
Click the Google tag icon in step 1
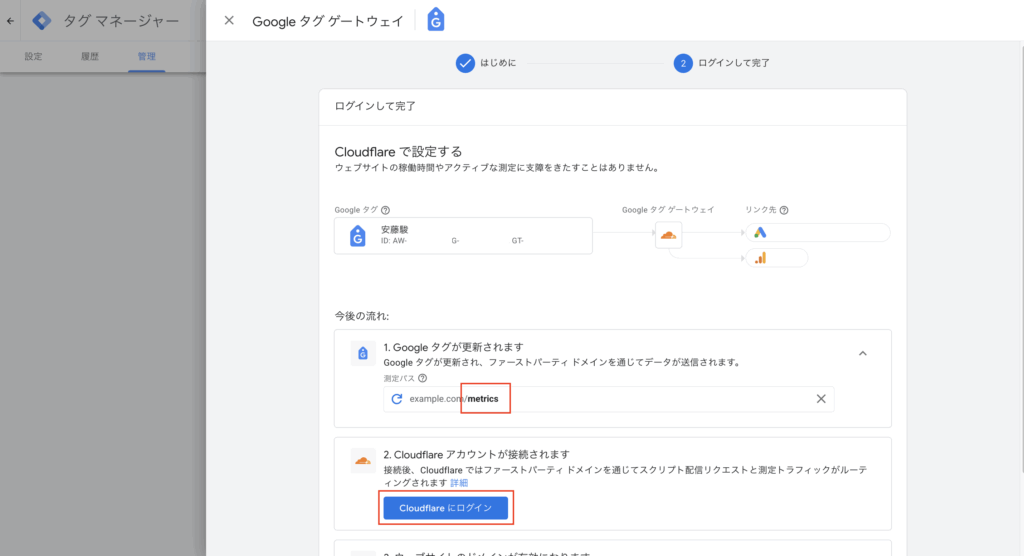363,353
